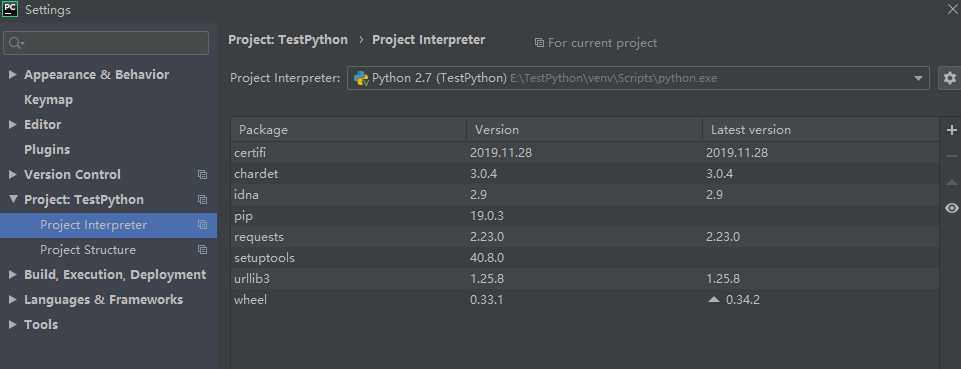The height and width of the screenshot is (369, 961).
Task: Click Project Interpreter breadcrumb text
Action: [429, 40]
